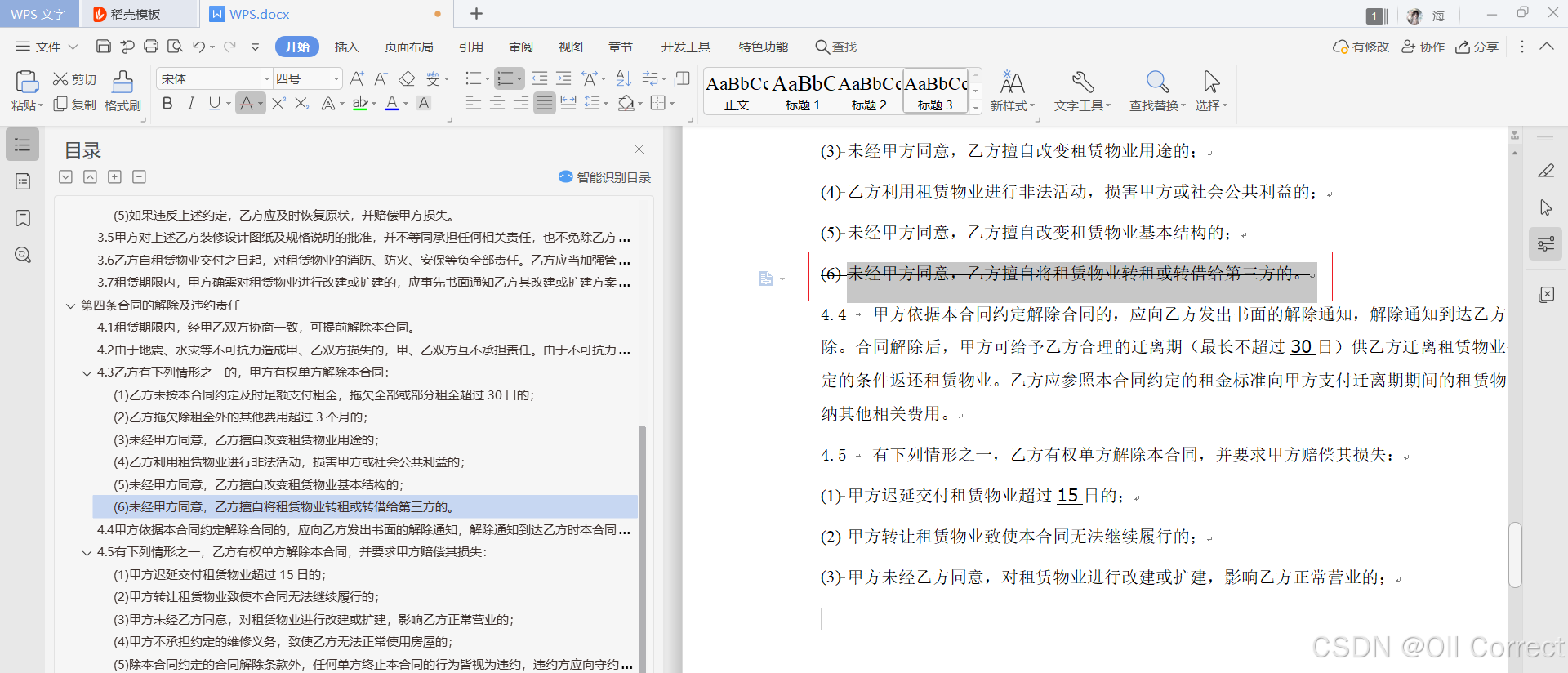1568x673 pixels.
Task: Toggle Bold formatting
Action: click(x=167, y=103)
